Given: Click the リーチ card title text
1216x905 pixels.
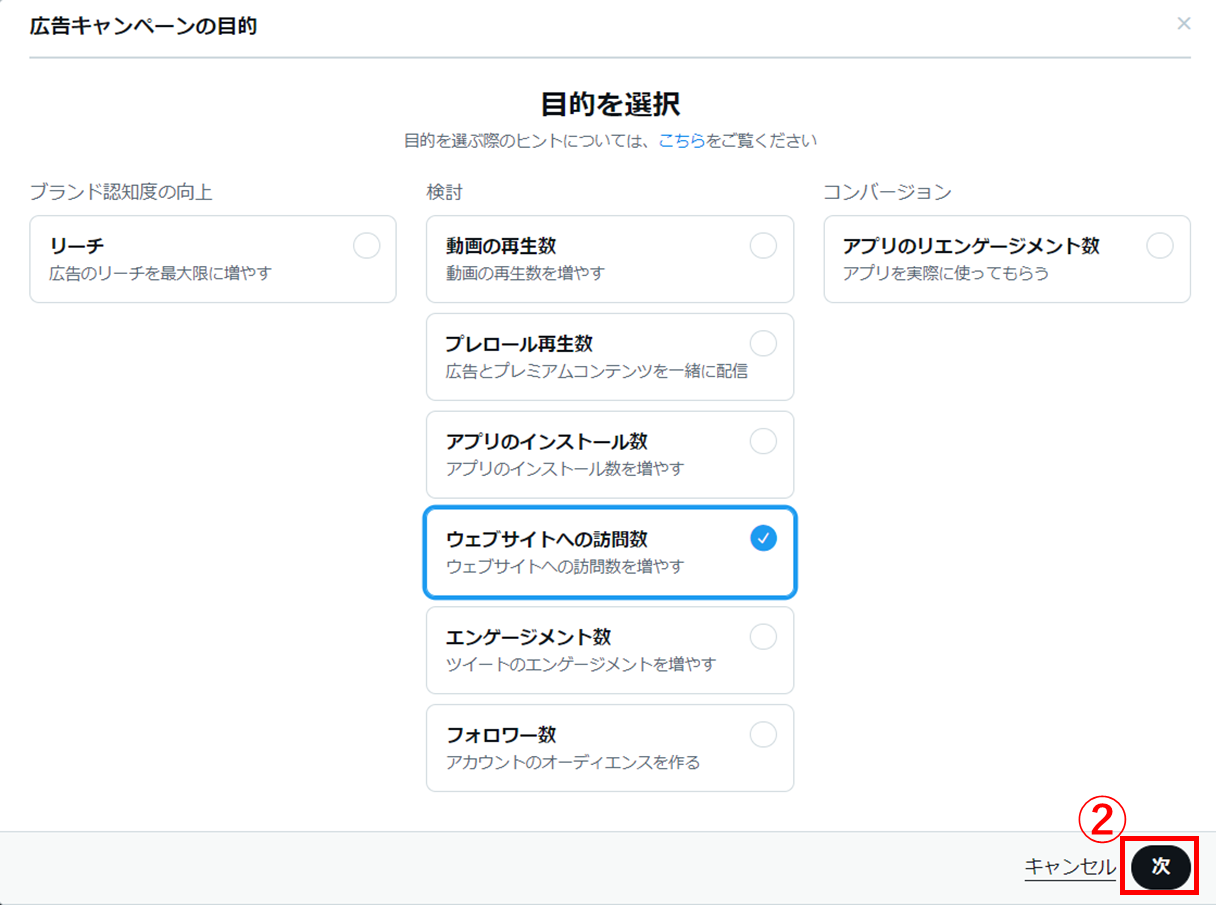Looking at the screenshot, I should 77,246.
